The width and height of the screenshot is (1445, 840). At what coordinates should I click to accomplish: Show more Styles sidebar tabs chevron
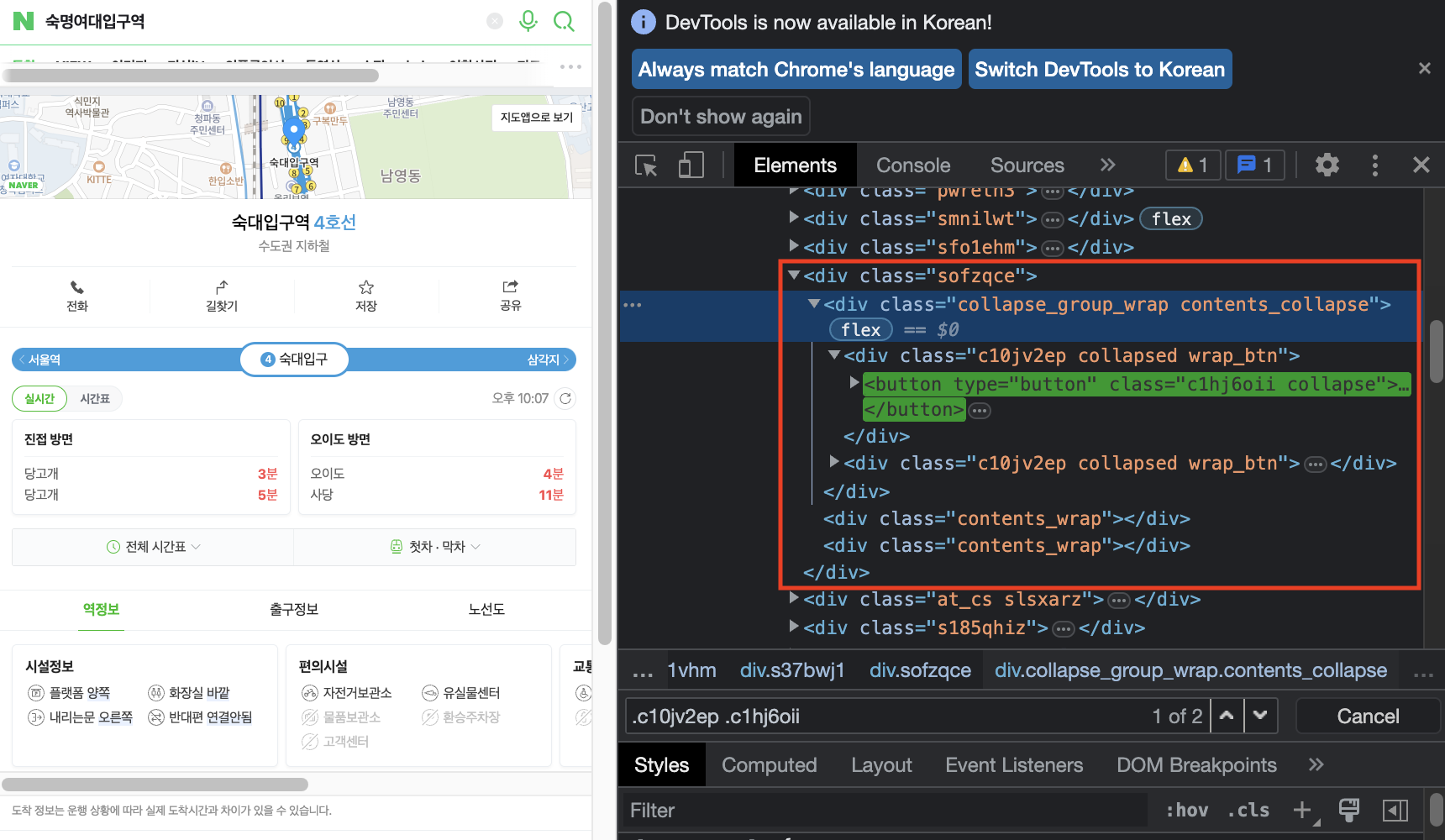[1316, 764]
